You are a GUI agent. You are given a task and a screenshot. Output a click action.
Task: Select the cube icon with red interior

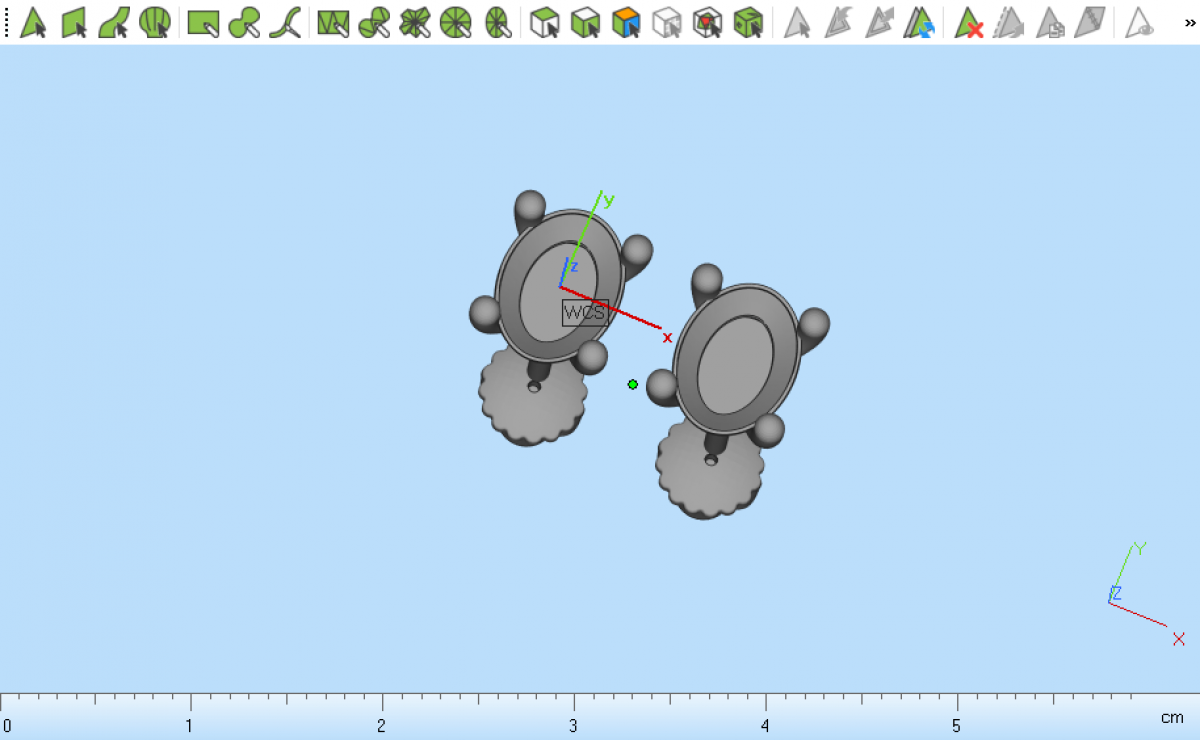pyautogui.click(x=708, y=22)
